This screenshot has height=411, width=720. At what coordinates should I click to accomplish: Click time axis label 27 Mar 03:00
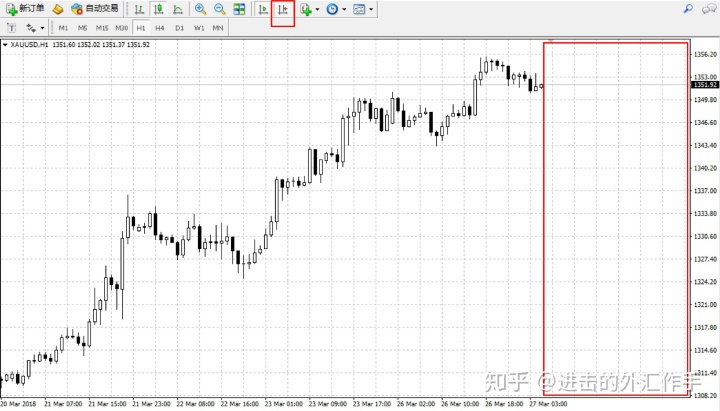(x=548, y=404)
